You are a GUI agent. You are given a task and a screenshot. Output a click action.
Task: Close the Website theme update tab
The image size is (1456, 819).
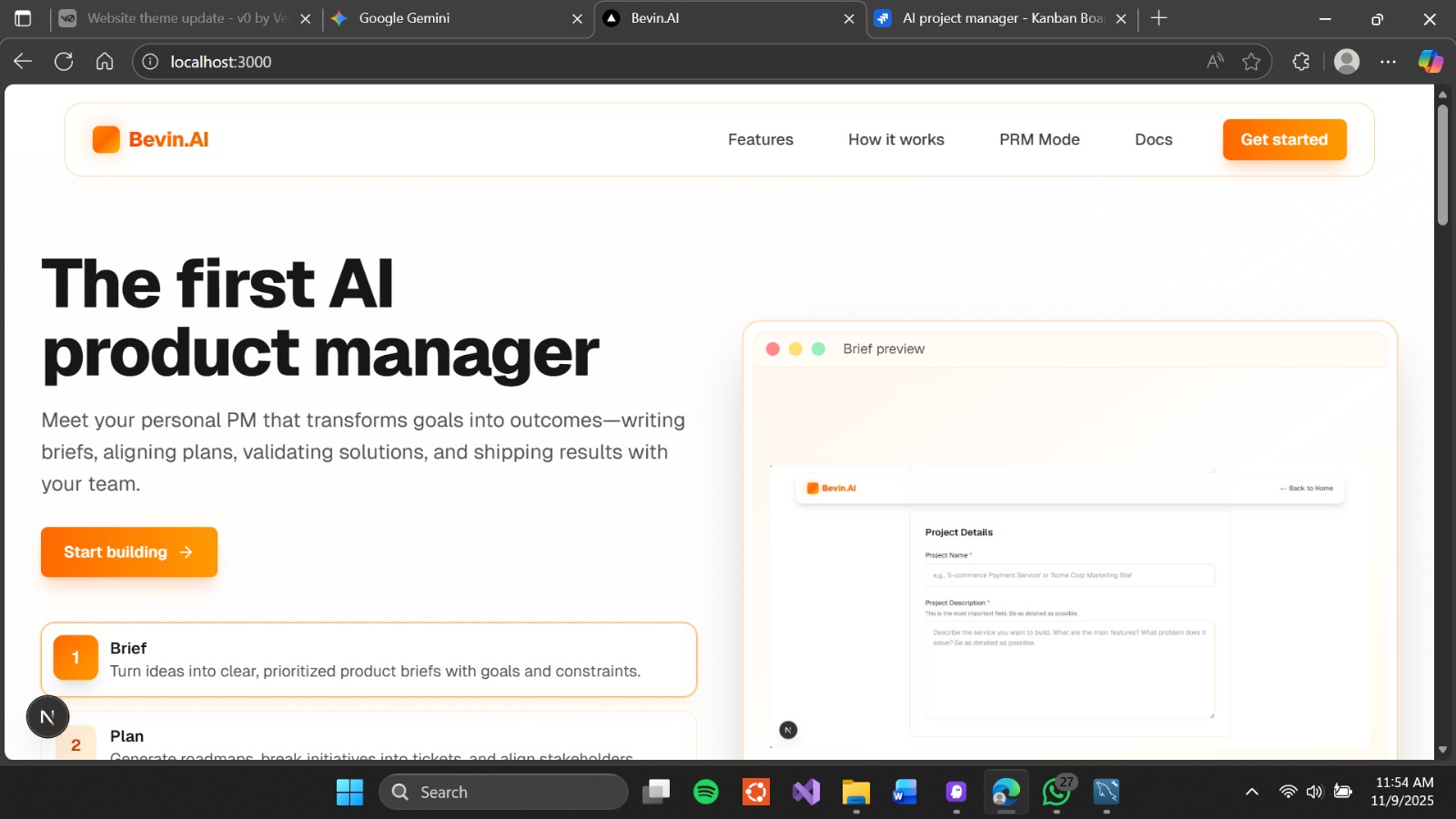coord(306,18)
